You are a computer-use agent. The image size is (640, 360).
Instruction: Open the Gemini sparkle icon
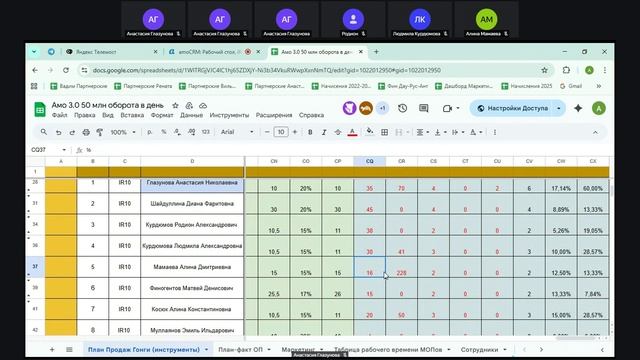[x=578, y=108]
